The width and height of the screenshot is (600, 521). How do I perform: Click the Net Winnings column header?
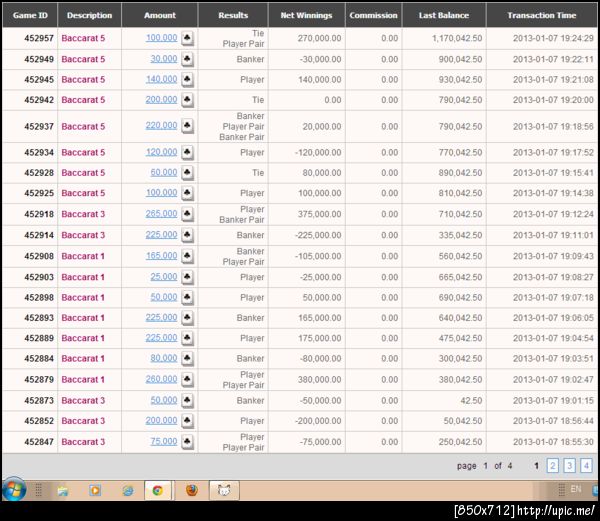coord(307,15)
